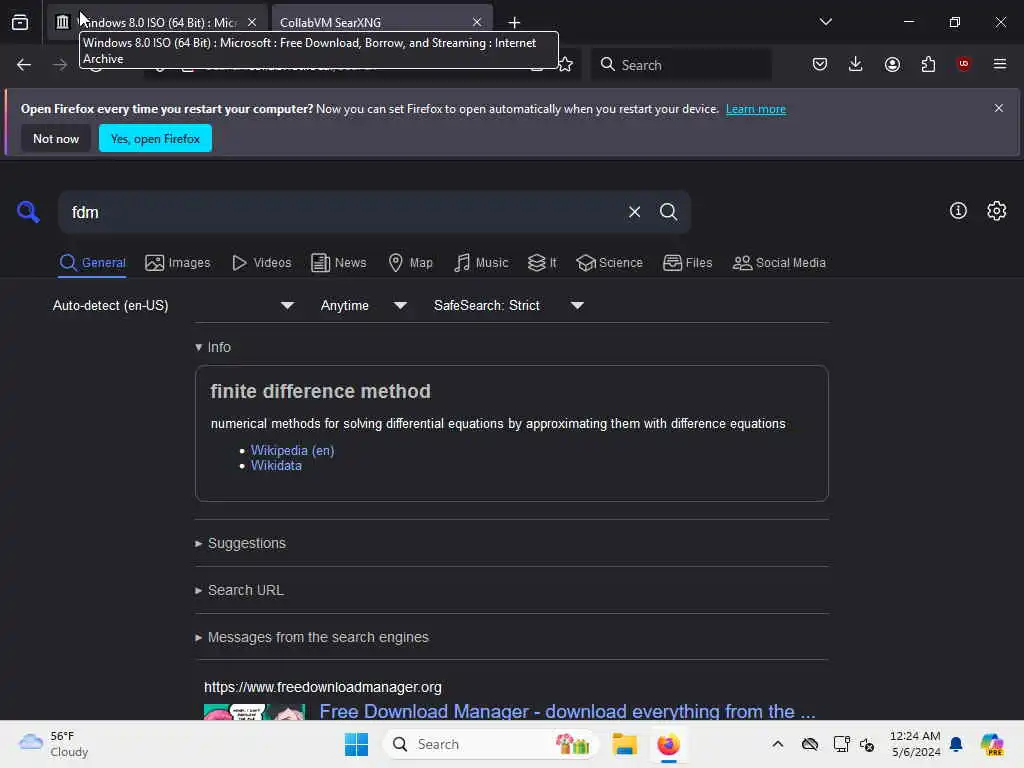Open the Free Download Manager result link
The width and height of the screenshot is (1024, 768).
pos(568,711)
